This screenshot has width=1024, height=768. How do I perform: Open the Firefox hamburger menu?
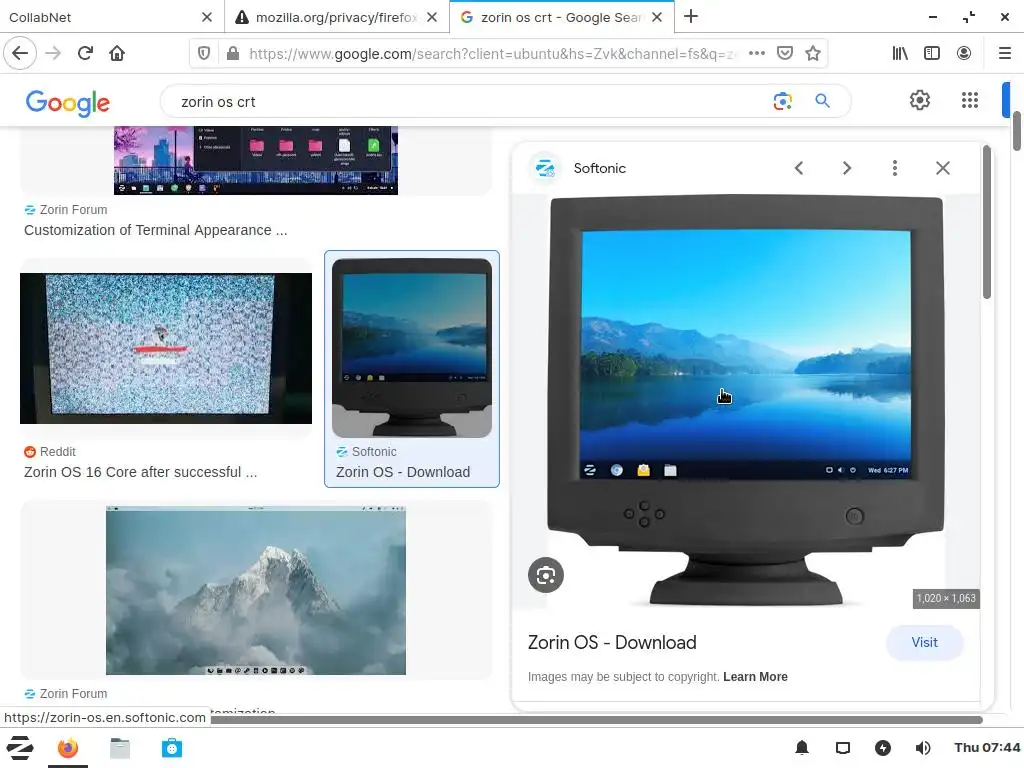pos(1005,54)
